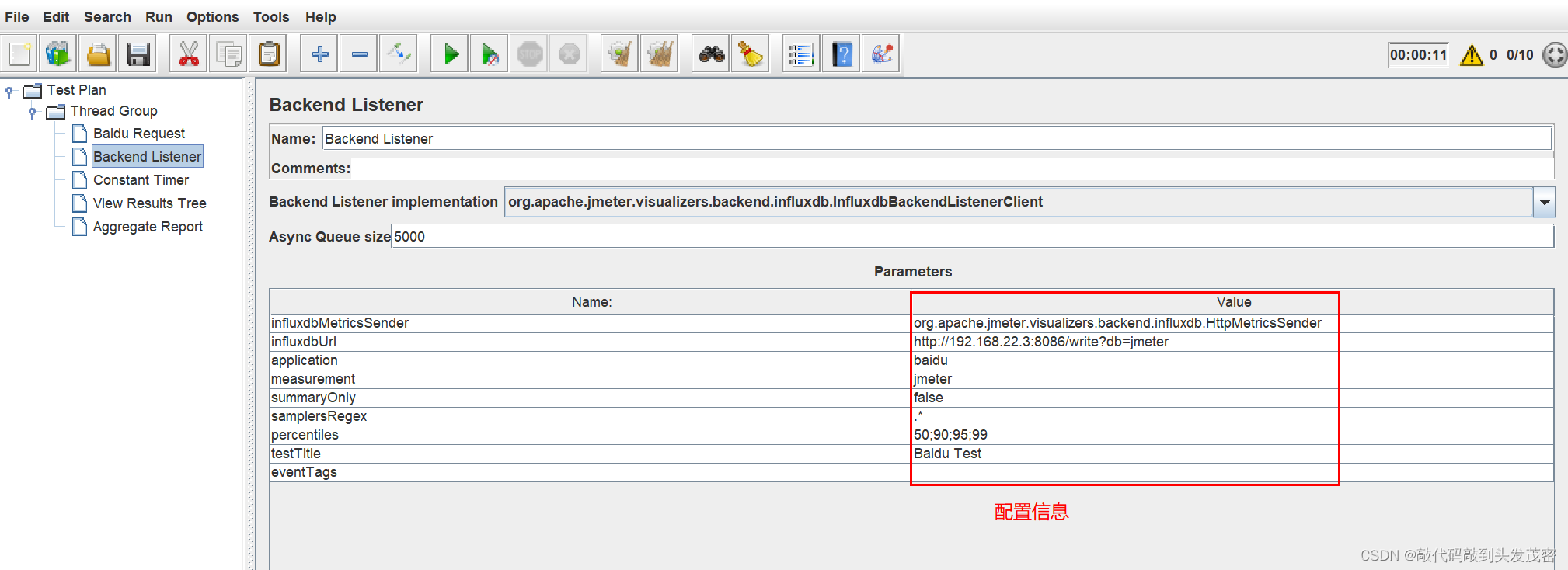The width and height of the screenshot is (1568, 570).
Task: Click the warning triangle log icon
Action: (1472, 55)
